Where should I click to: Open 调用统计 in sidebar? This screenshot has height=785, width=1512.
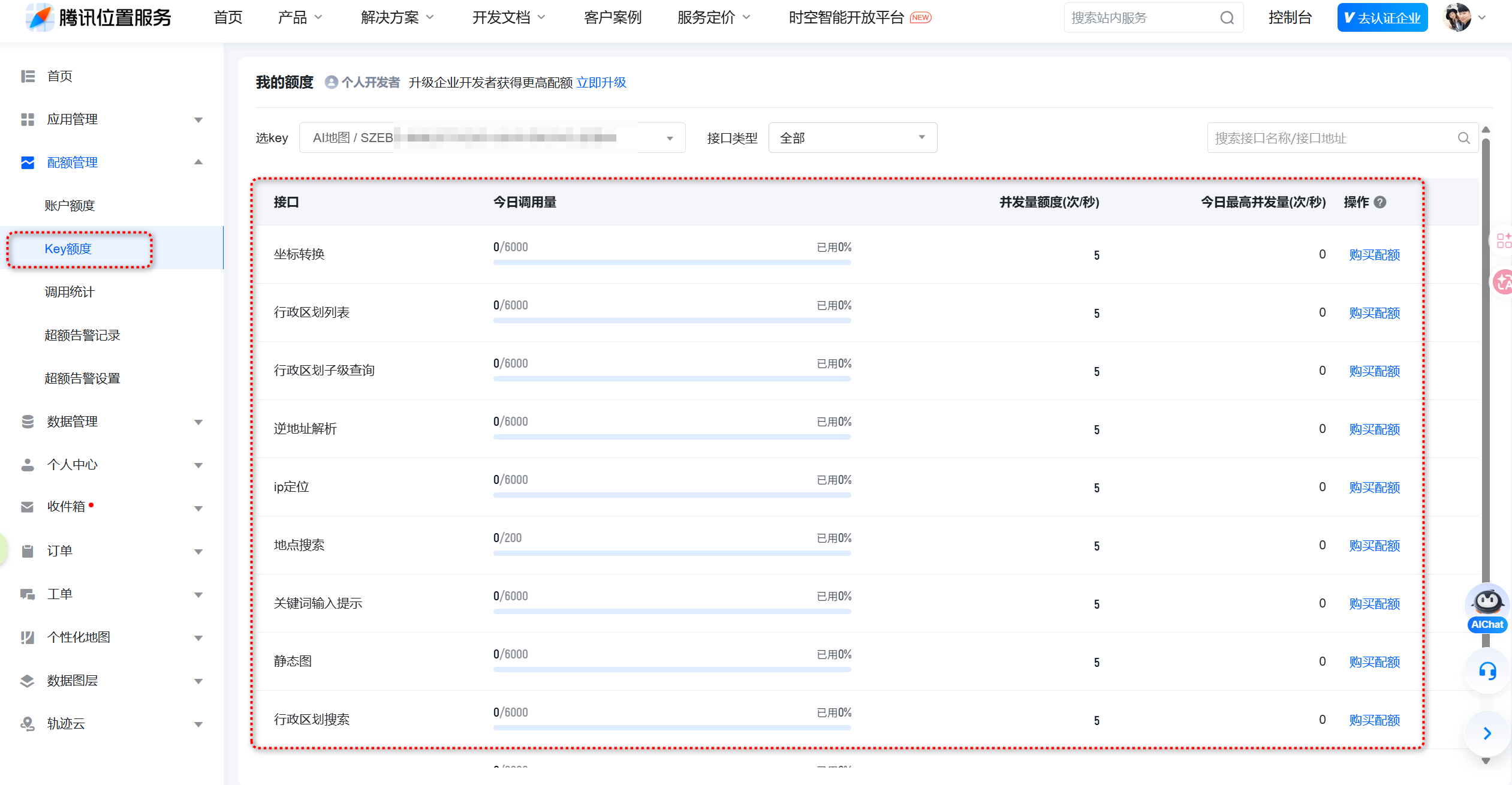[70, 292]
